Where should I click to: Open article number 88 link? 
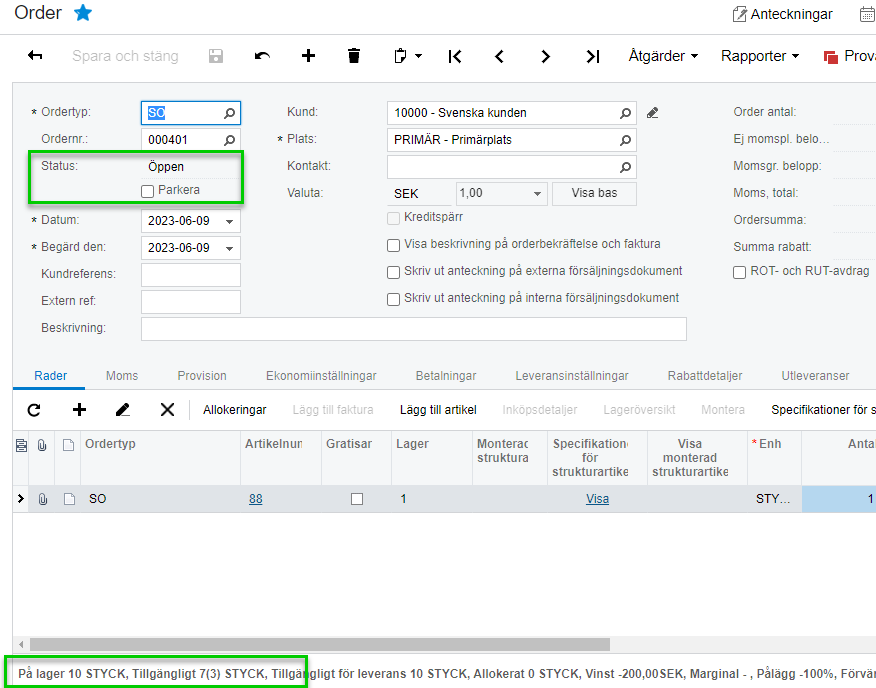255,499
